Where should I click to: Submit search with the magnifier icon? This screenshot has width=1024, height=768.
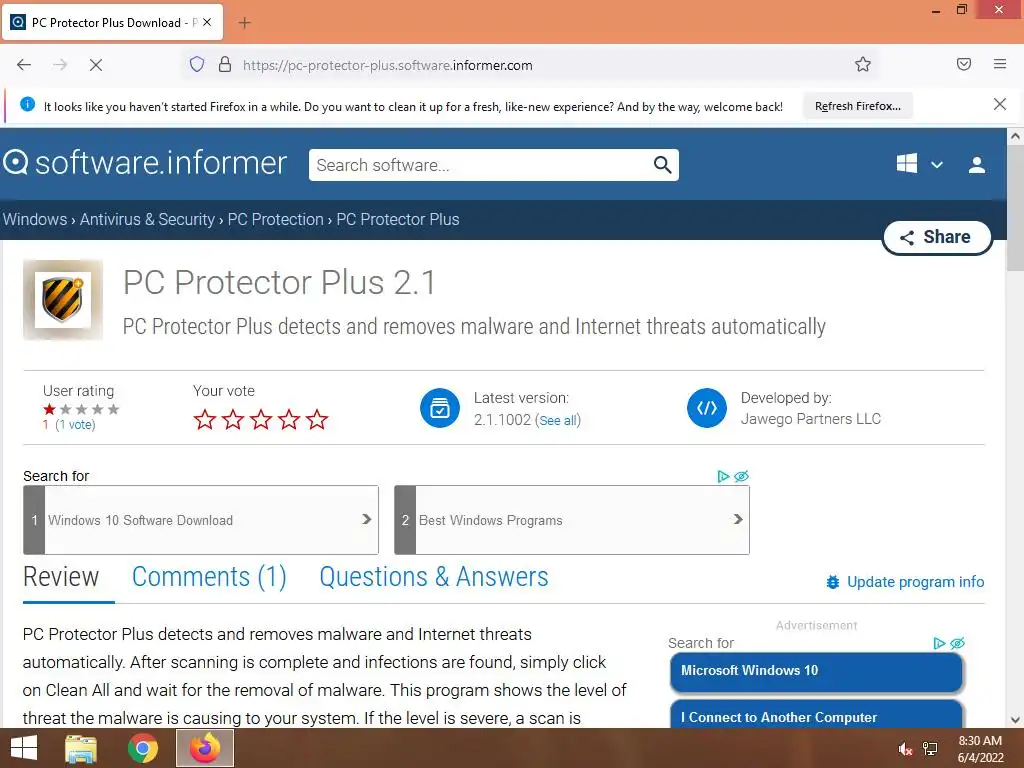pyautogui.click(x=662, y=165)
